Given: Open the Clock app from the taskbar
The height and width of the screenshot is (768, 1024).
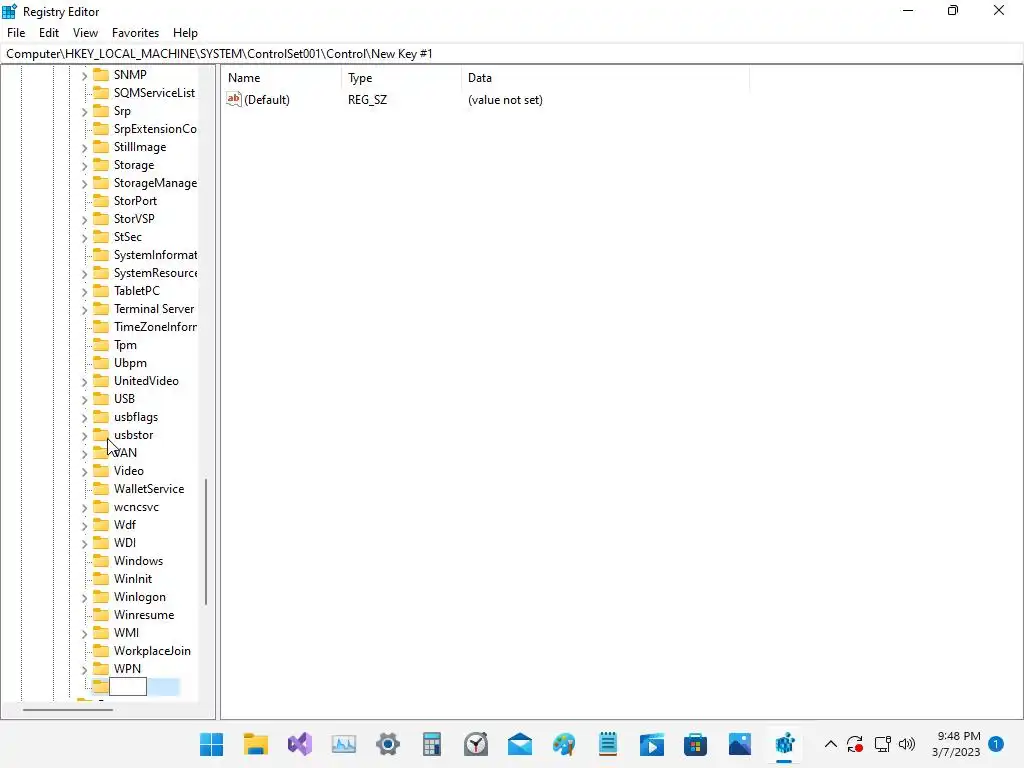Looking at the screenshot, I should pyautogui.click(x=476, y=744).
